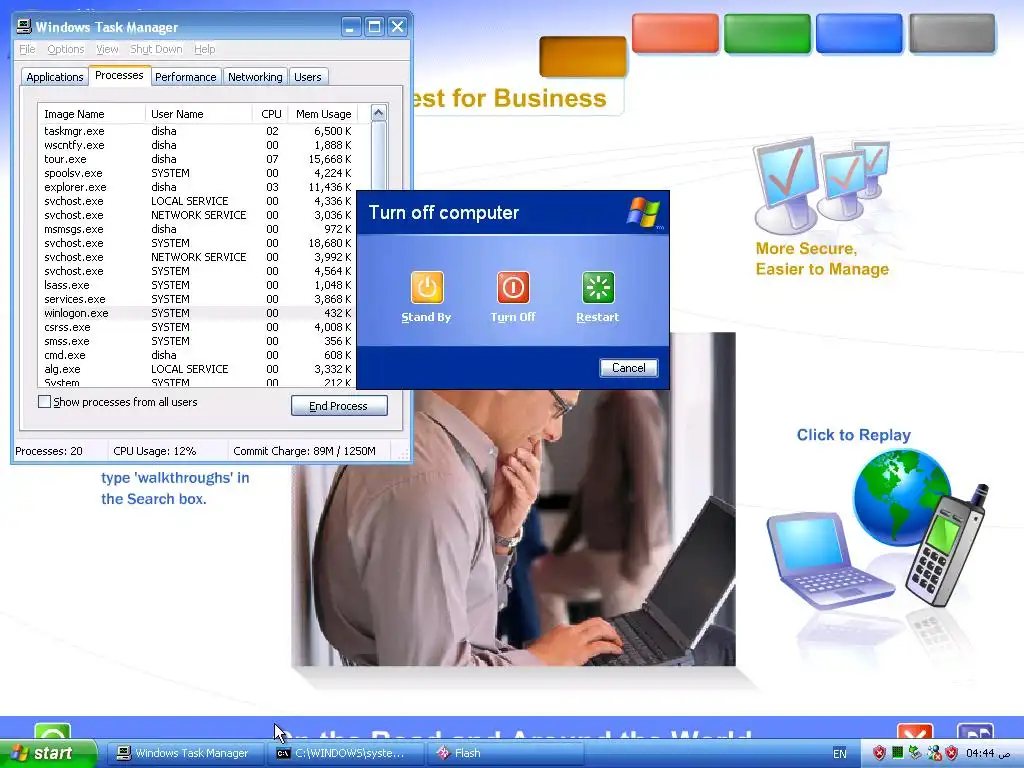Viewport: 1024px width, 768px height.
Task: Select the services.exe process
Action: pyautogui.click(x=198, y=299)
